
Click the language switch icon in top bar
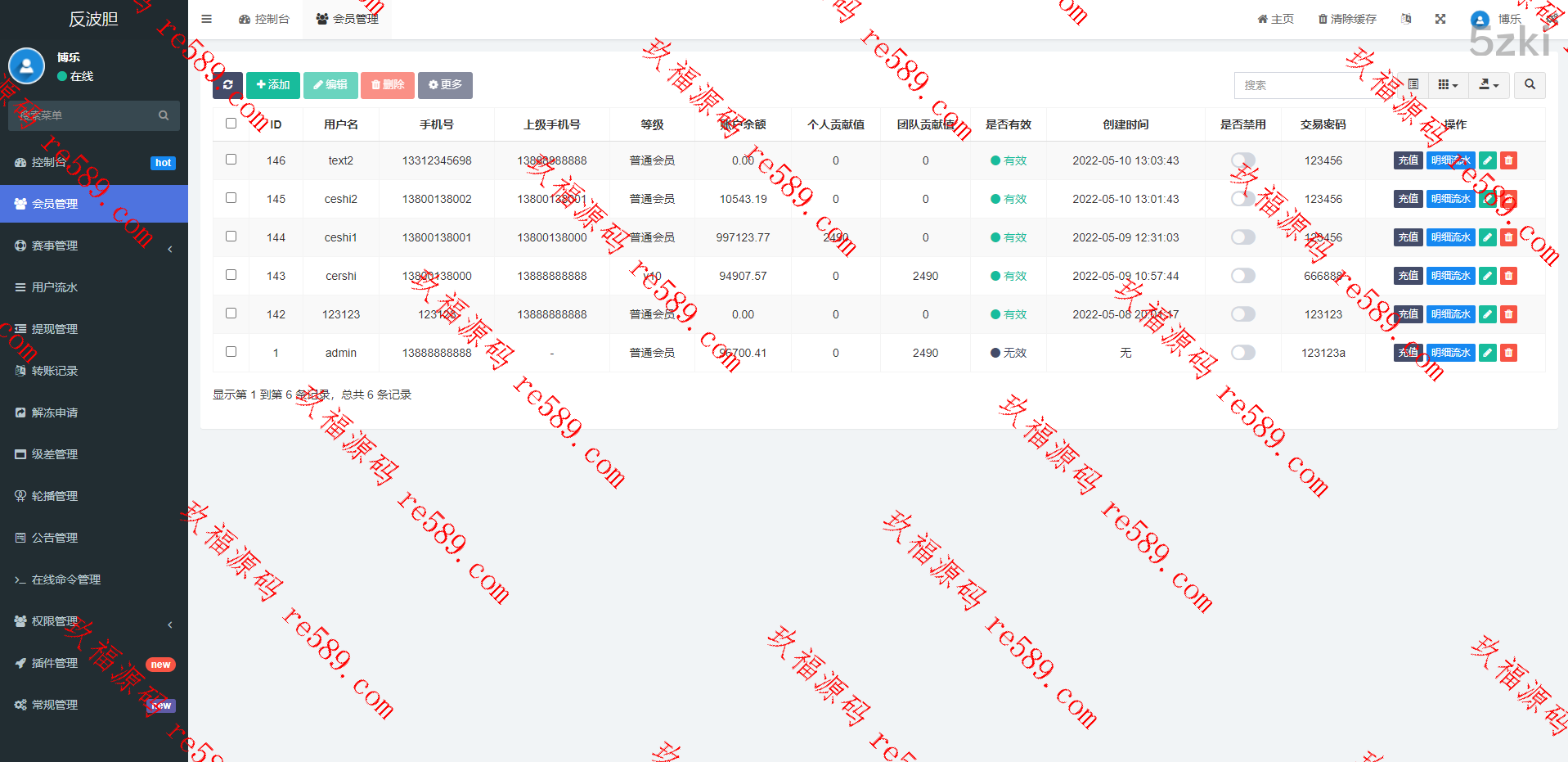(x=1405, y=19)
